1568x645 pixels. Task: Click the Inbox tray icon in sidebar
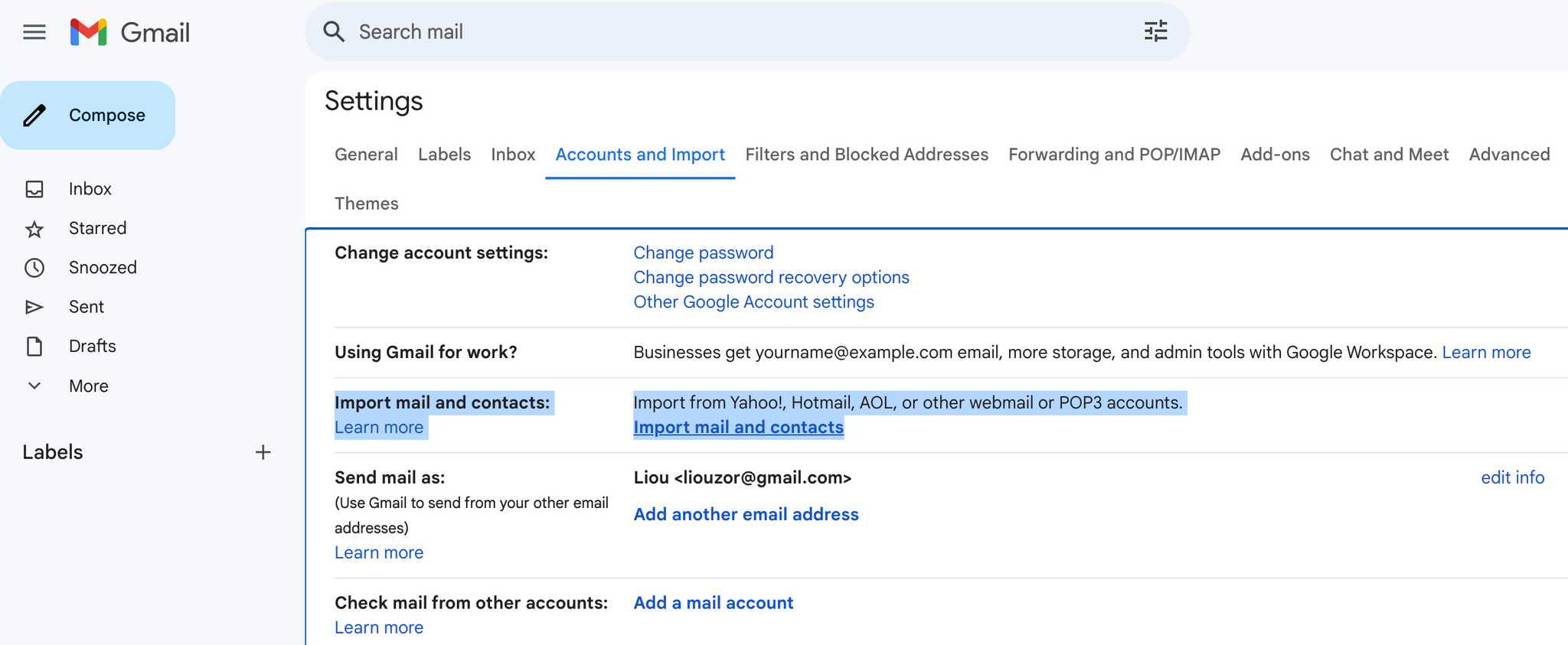34,189
